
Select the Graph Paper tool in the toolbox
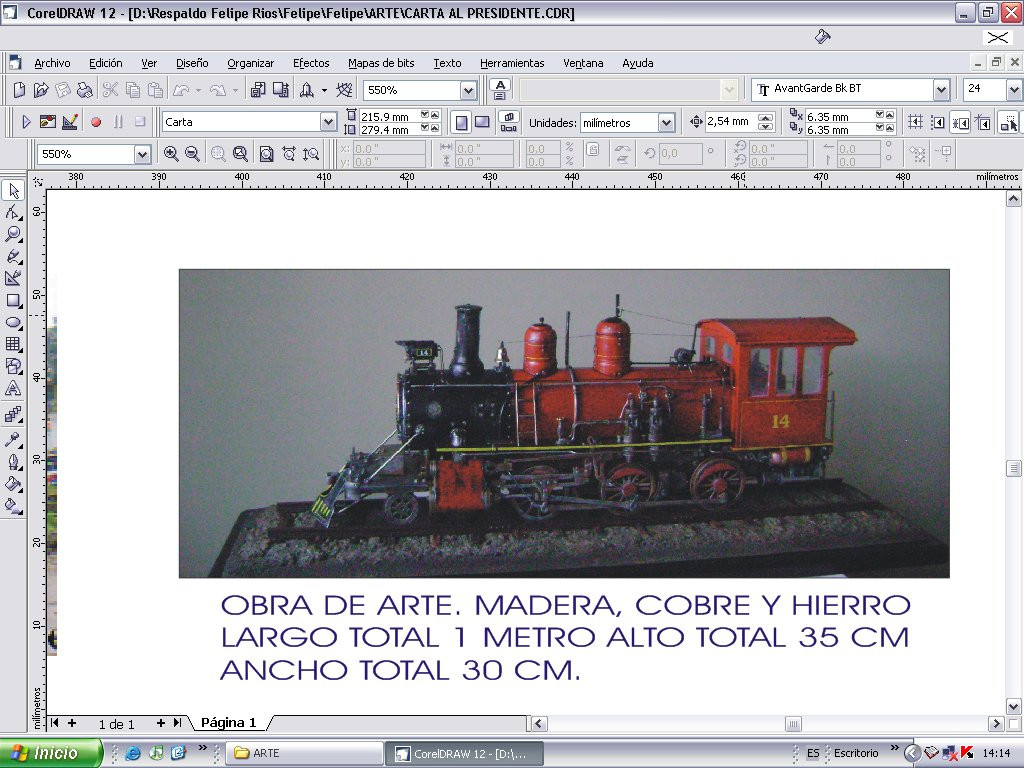pos(13,344)
